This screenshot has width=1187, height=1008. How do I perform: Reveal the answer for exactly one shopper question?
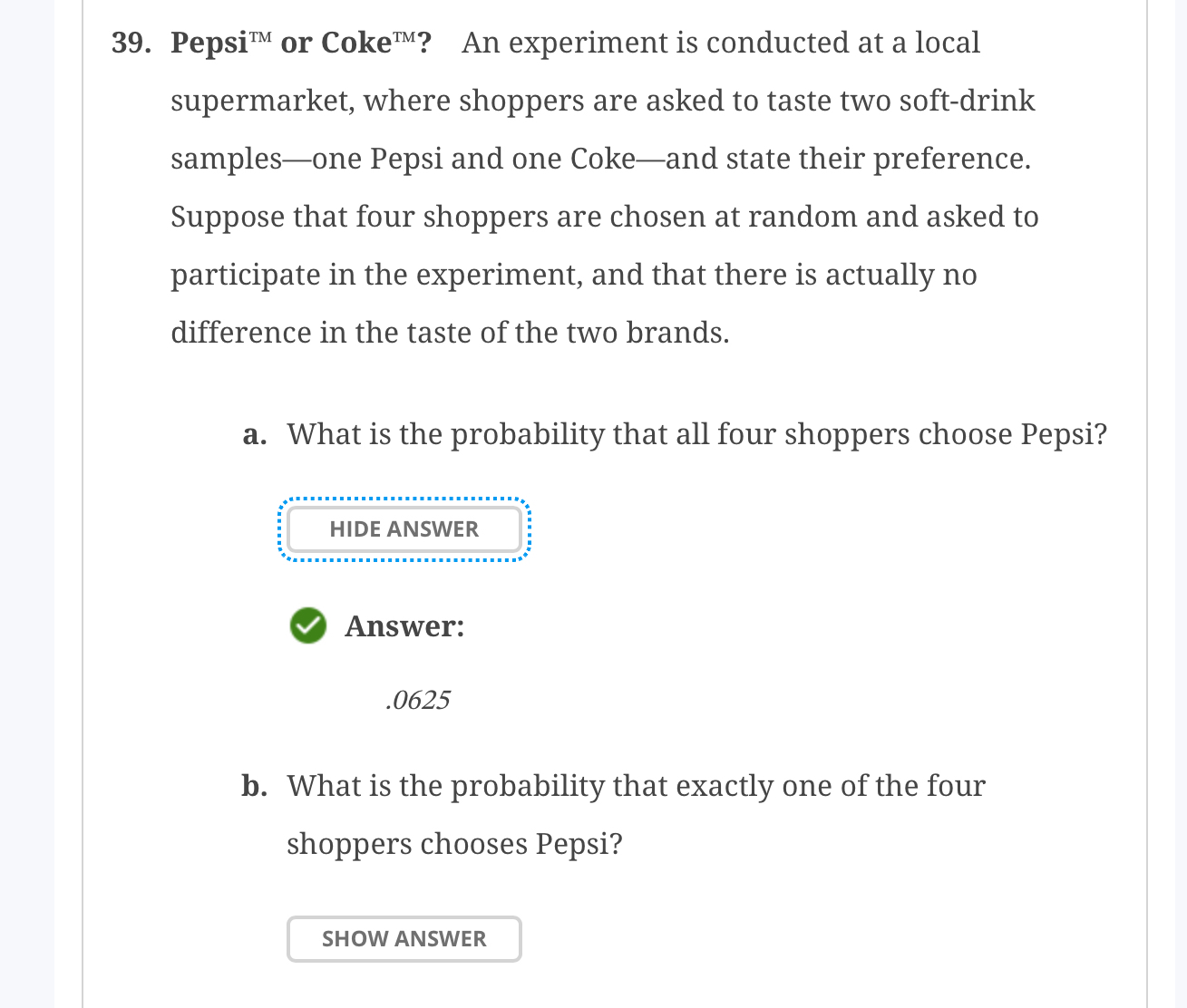click(x=404, y=938)
